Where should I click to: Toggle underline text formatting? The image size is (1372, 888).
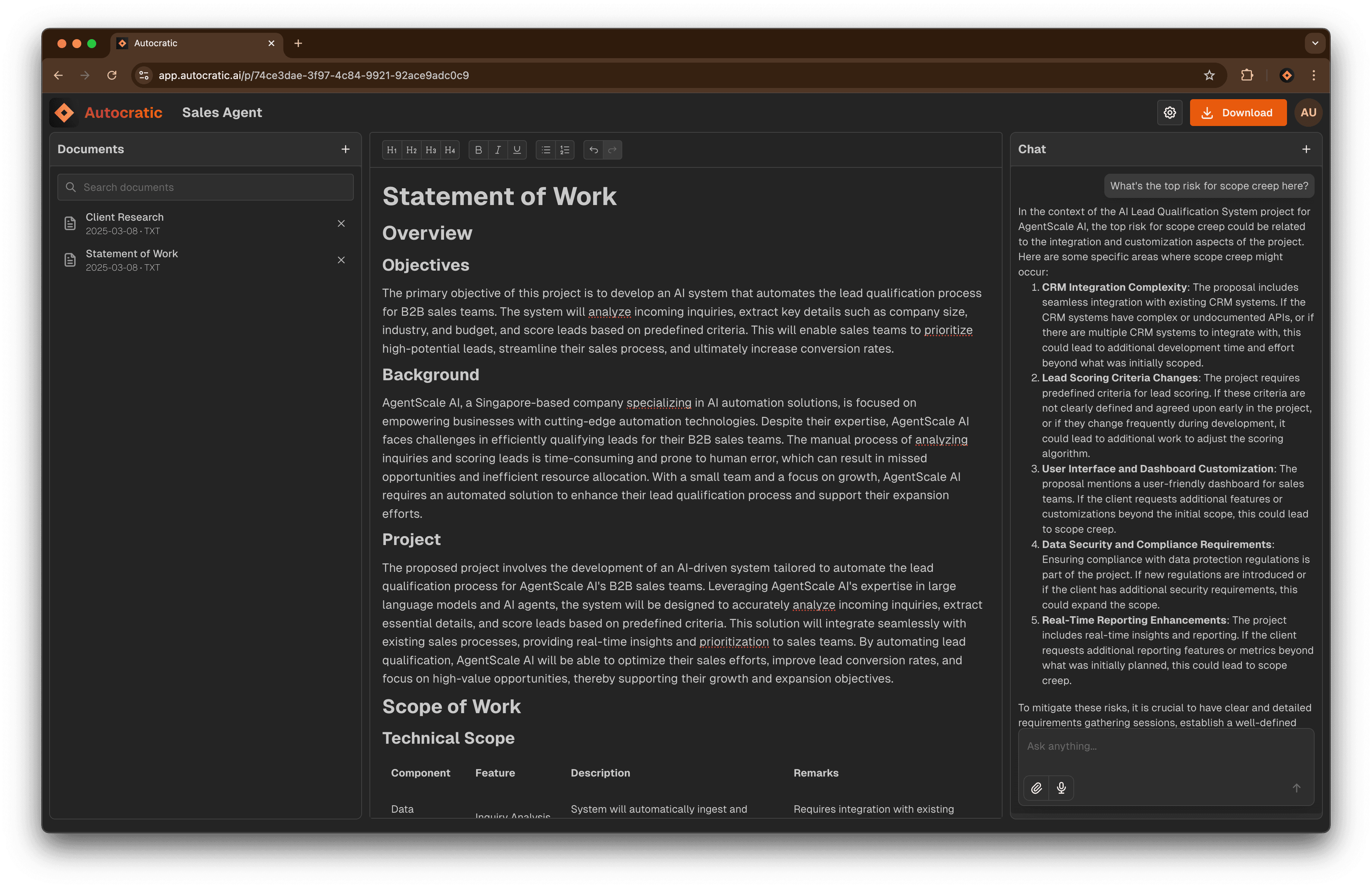coord(516,150)
